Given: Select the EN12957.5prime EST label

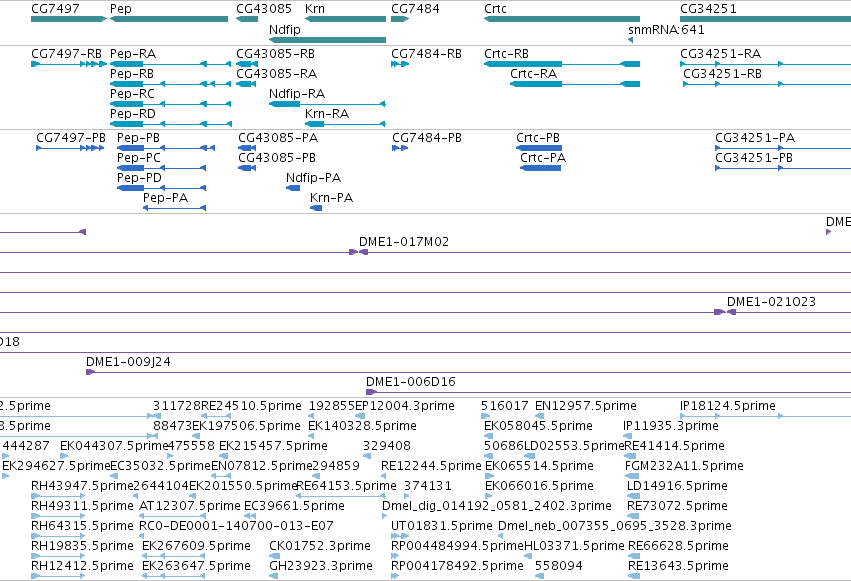Looking at the screenshot, I should [x=586, y=406].
